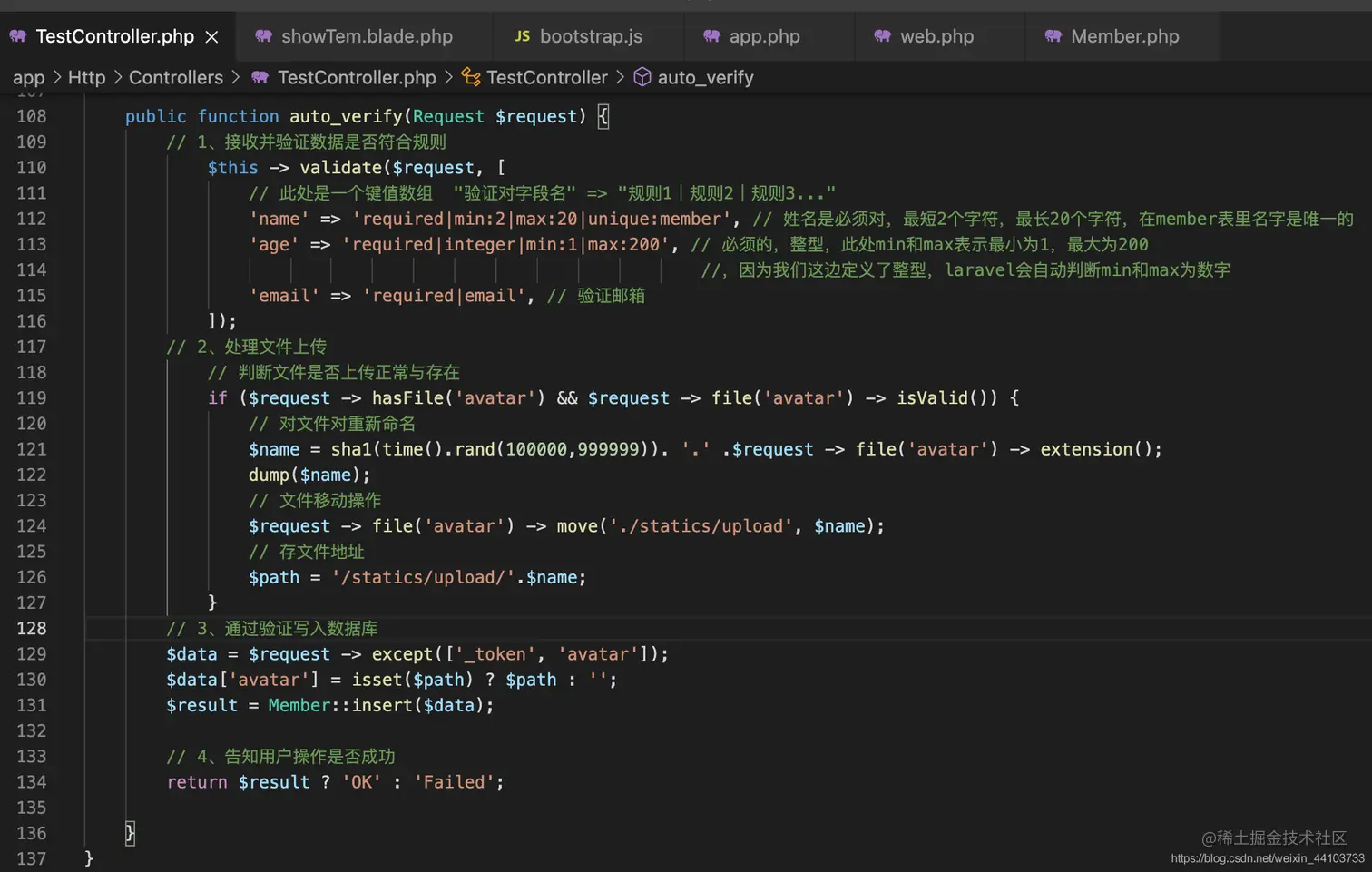Click closing brace on line 136
Viewport: 1372px width, 872px height.
(x=130, y=833)
